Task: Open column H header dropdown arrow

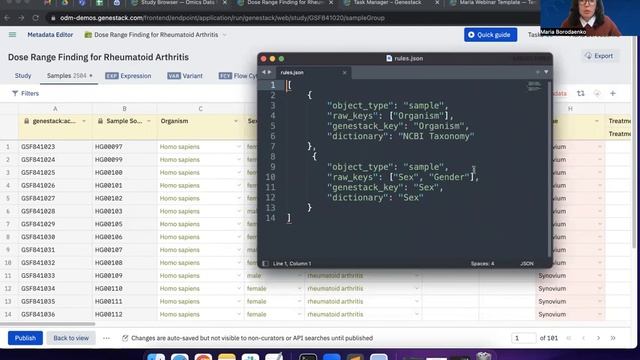Action: (x=597, y=121)
